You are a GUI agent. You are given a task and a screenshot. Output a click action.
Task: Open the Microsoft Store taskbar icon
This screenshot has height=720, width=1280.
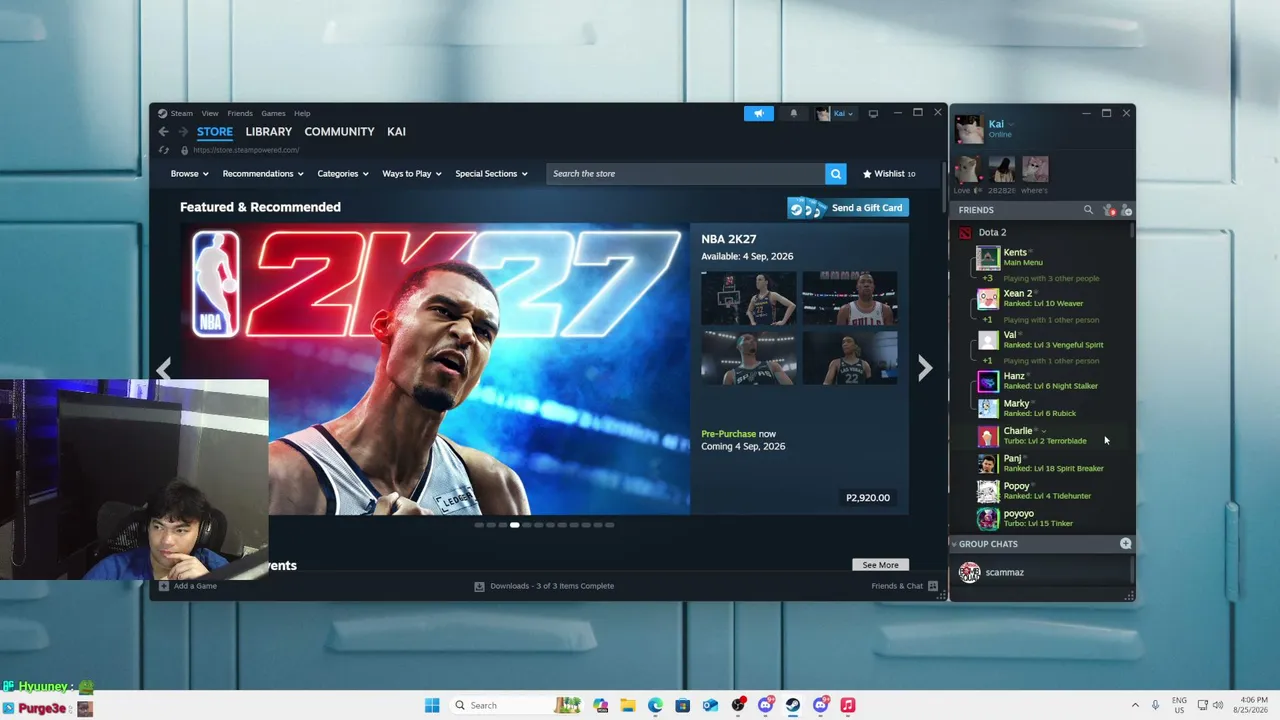pos(682,705)
